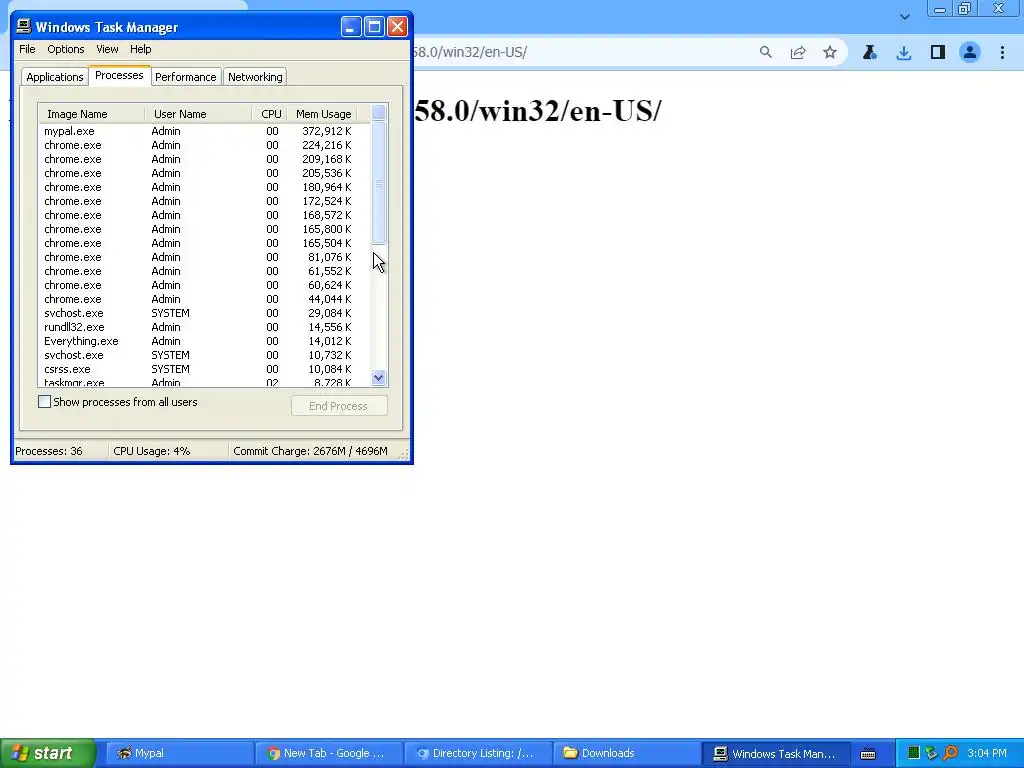Sort by Image Name column header

92,114
